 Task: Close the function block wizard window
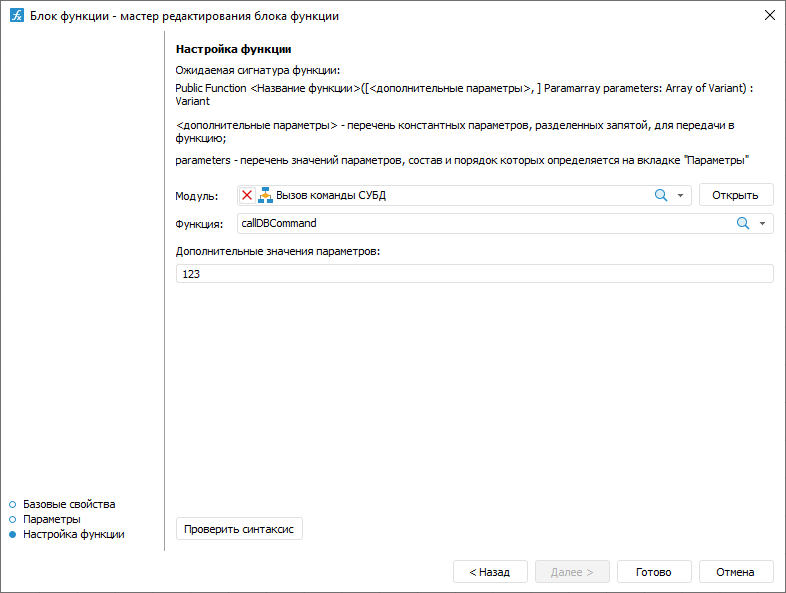pos(769,16)
